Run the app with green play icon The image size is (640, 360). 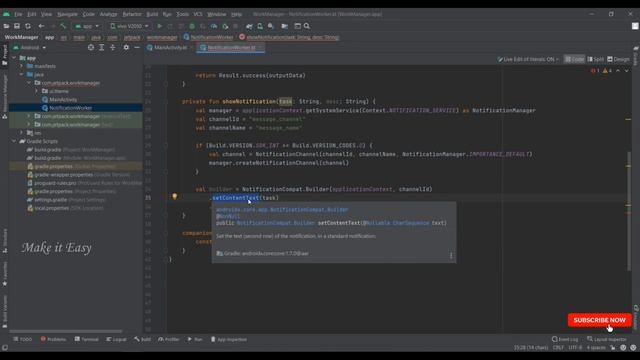coord(160,26)
